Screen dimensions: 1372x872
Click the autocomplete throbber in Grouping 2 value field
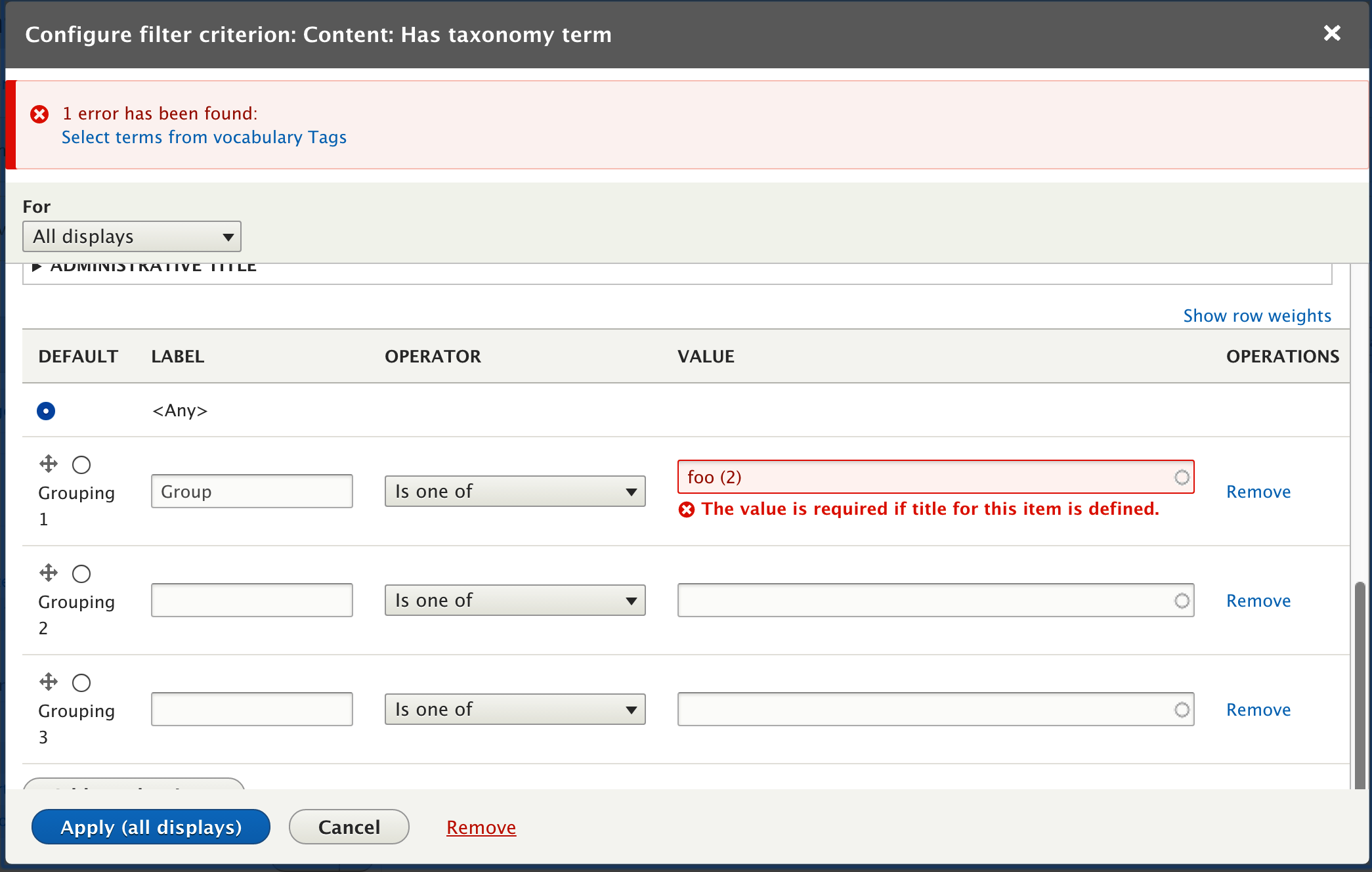(1181, 599)
